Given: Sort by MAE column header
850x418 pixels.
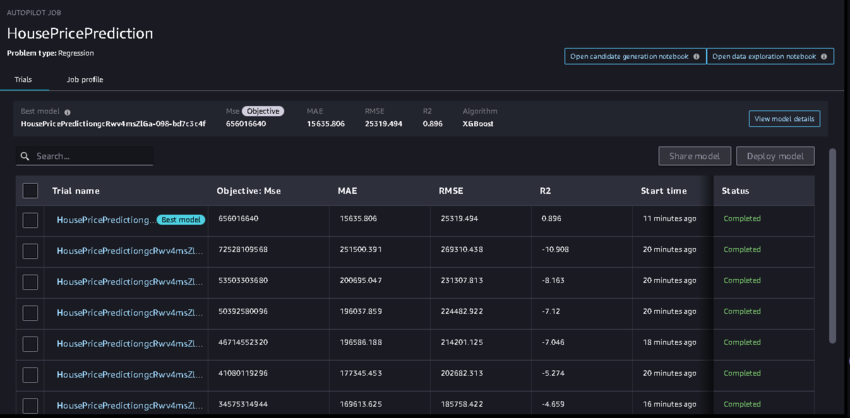Looking at the screenshot, I should [x=347, y=191].
